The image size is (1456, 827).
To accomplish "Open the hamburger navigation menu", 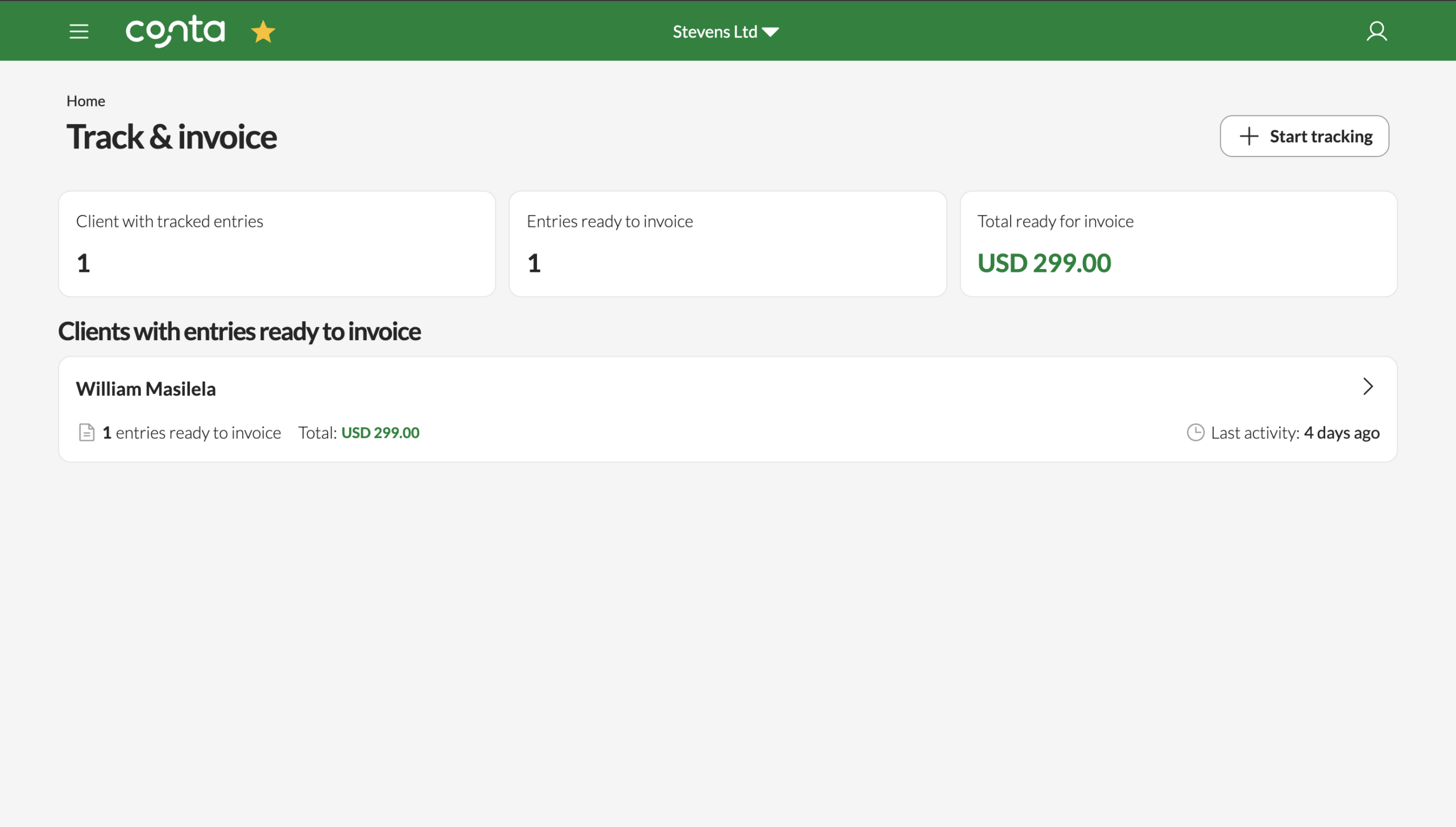I will point(79,31).
